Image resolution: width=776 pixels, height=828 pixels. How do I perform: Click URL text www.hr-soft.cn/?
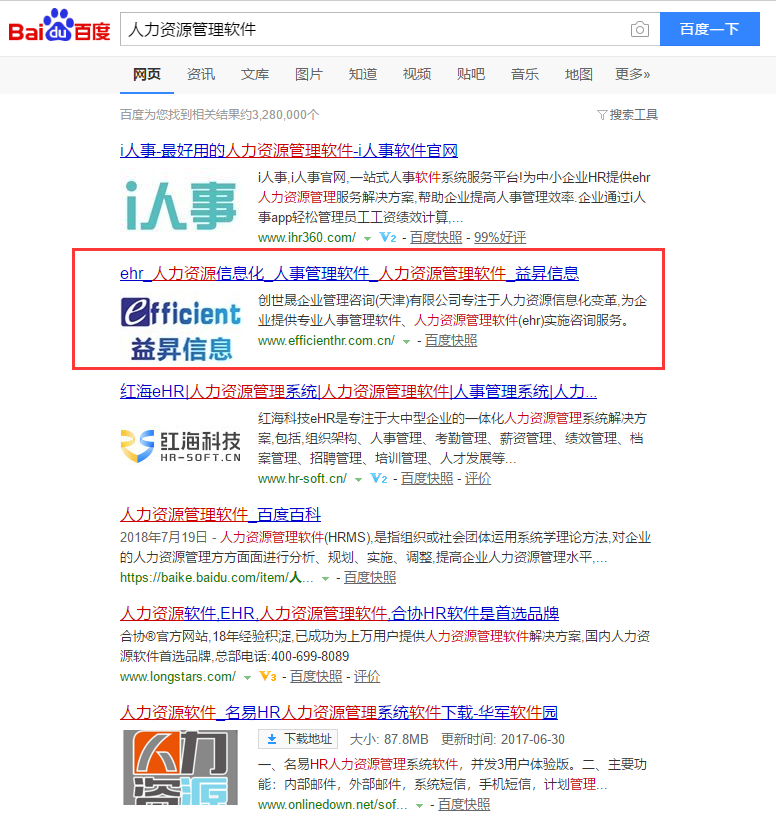(302, 478)
